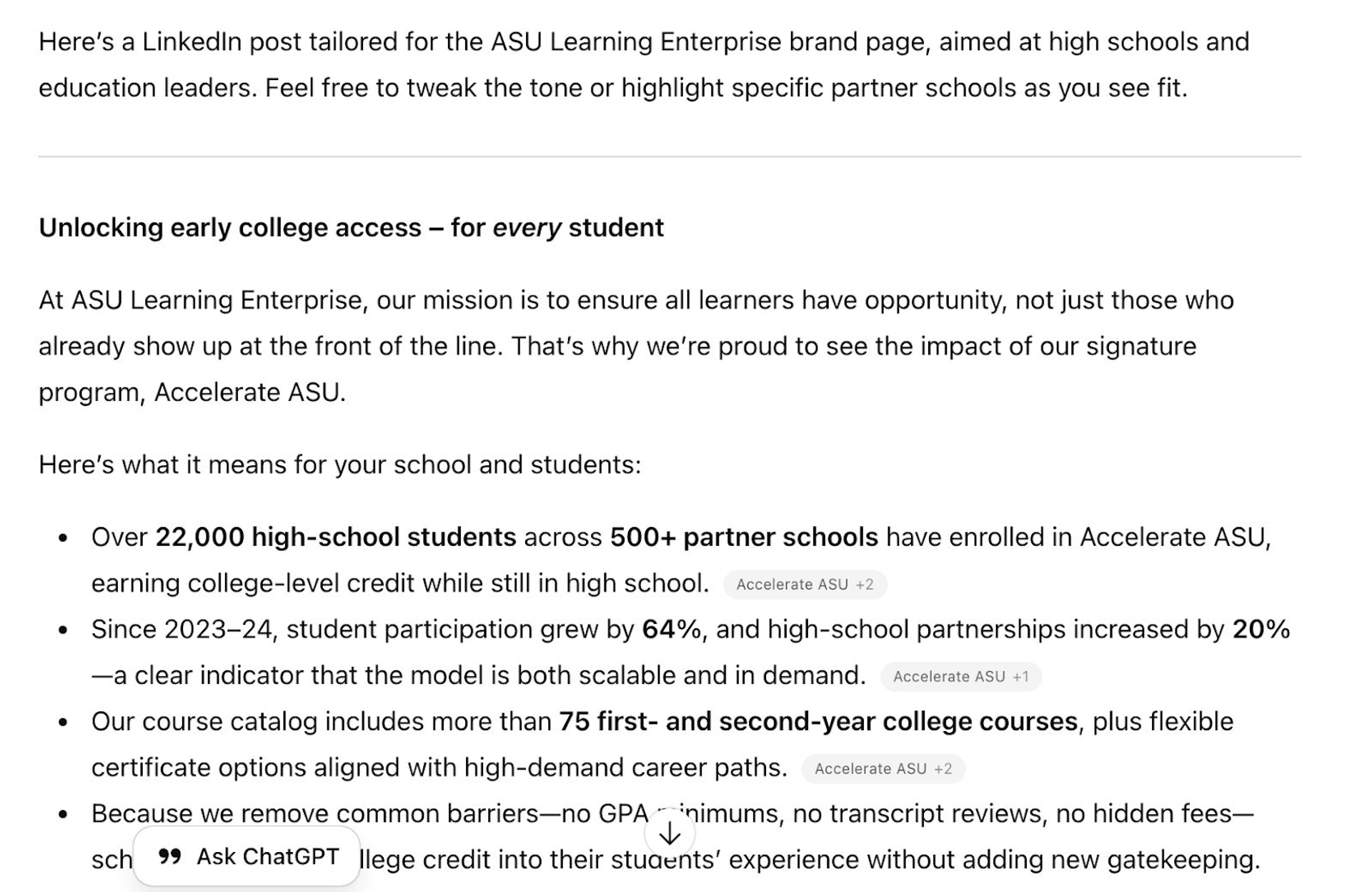Click the line 'Here's what it means for your school'

coord(339,465)
